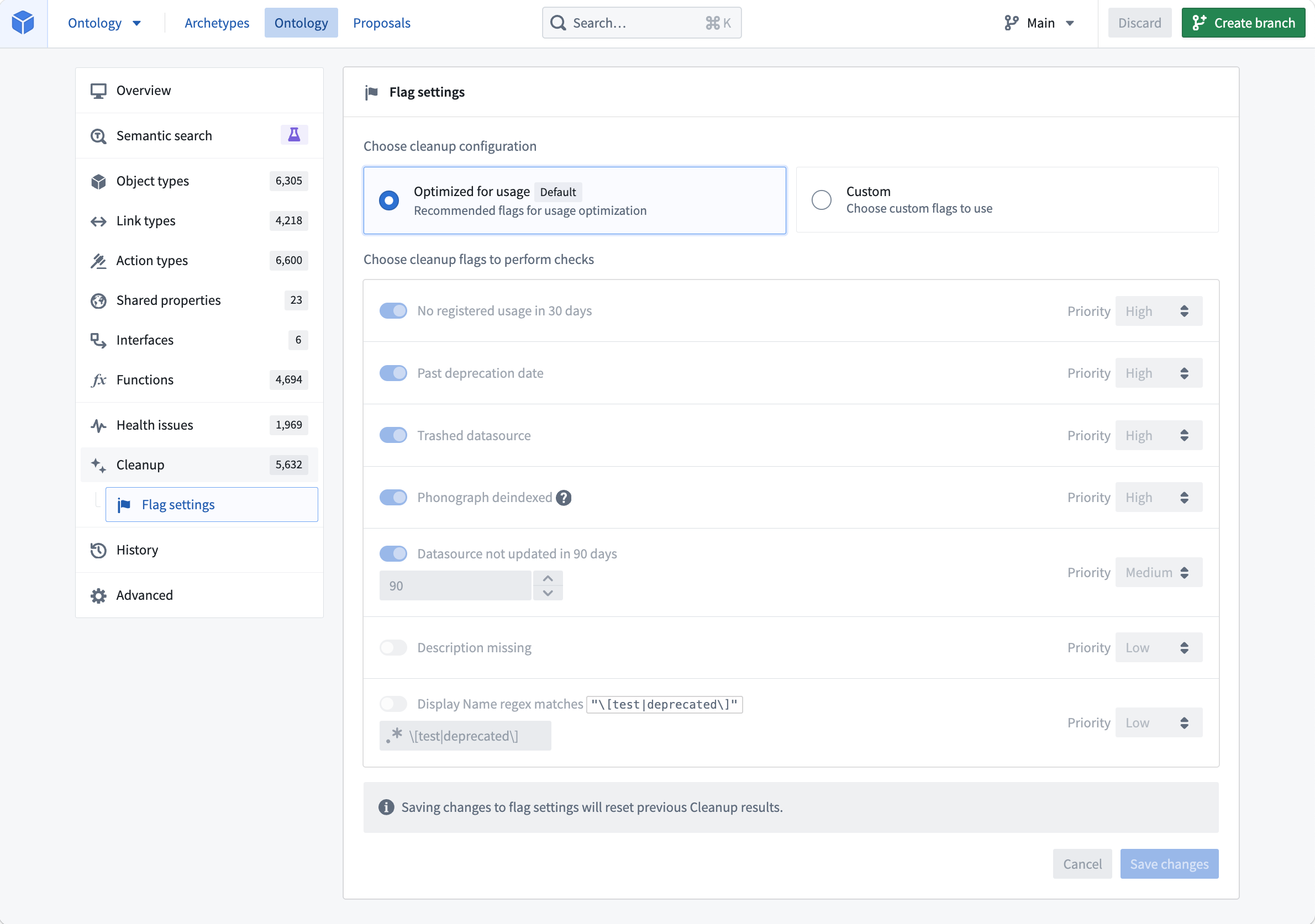
Task: Click the Health issues icon in sidebar
Action: tap(98, 425)
